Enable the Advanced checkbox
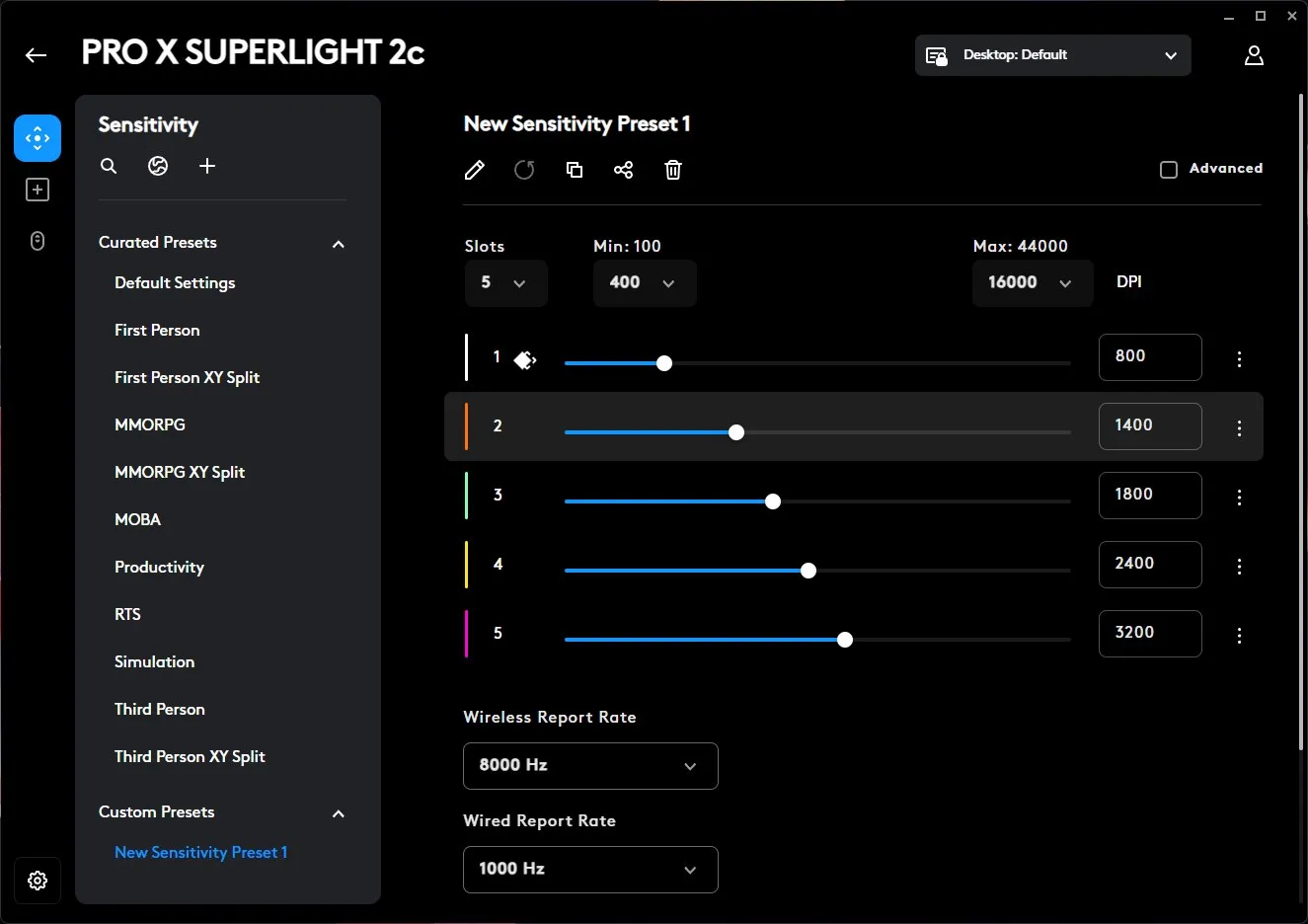 click(x=1168, y=169)
